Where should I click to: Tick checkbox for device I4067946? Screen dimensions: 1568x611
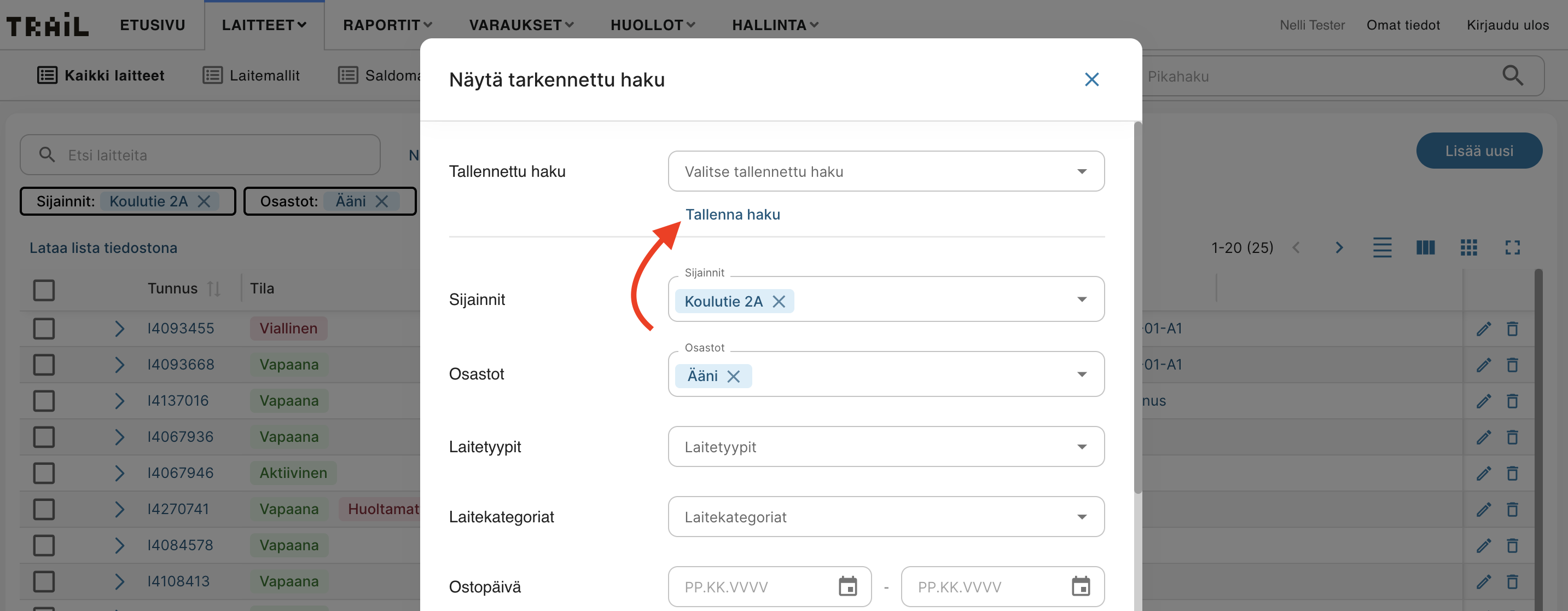click(x=44, y=474)
